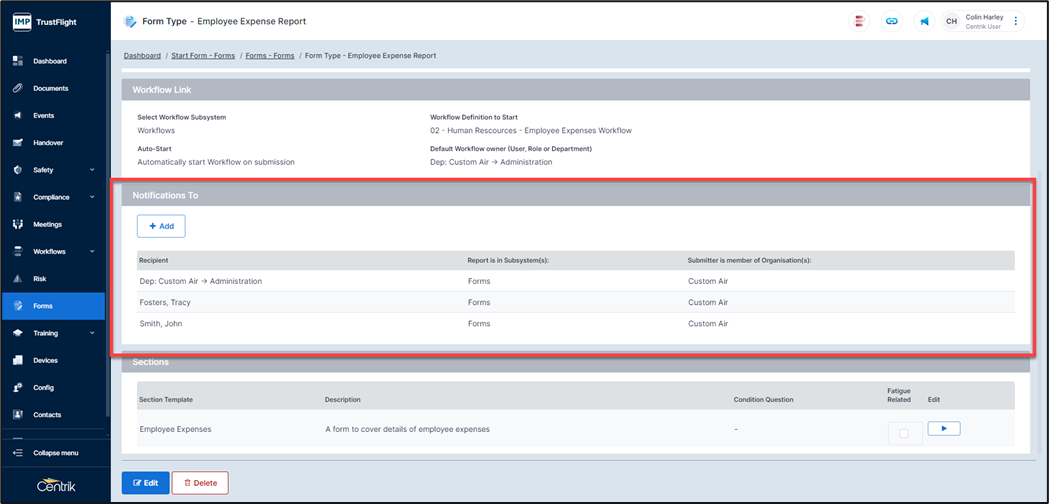Click the Add notification recipient button
This screenshot has width=1049, height=504.
point(161,226)
